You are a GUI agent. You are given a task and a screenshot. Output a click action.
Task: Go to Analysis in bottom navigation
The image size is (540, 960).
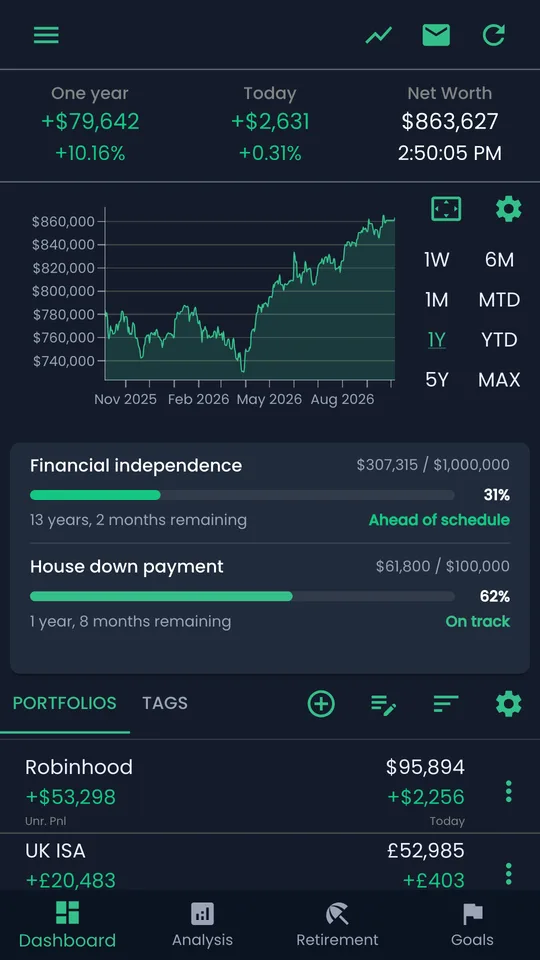point(202,924)
